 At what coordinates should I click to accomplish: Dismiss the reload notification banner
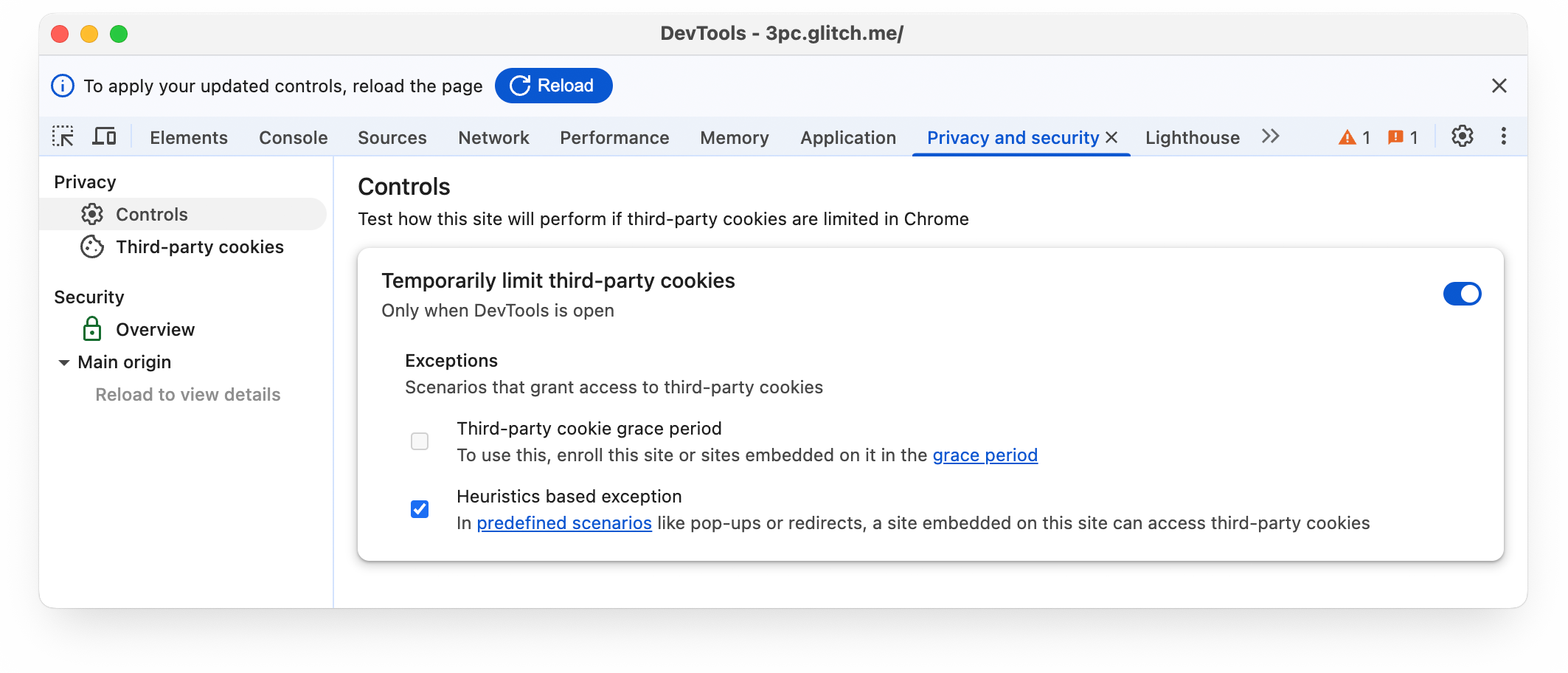1499,85
